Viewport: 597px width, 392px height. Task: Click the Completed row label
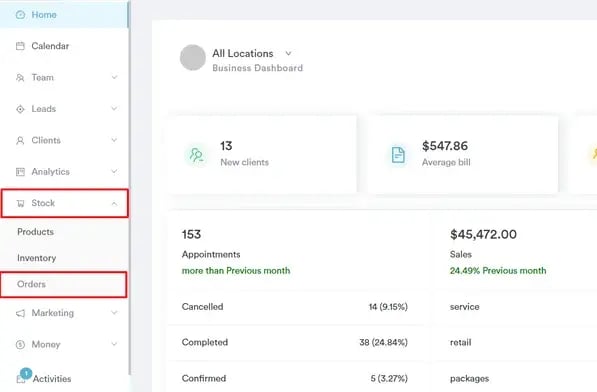click(205, 343)
